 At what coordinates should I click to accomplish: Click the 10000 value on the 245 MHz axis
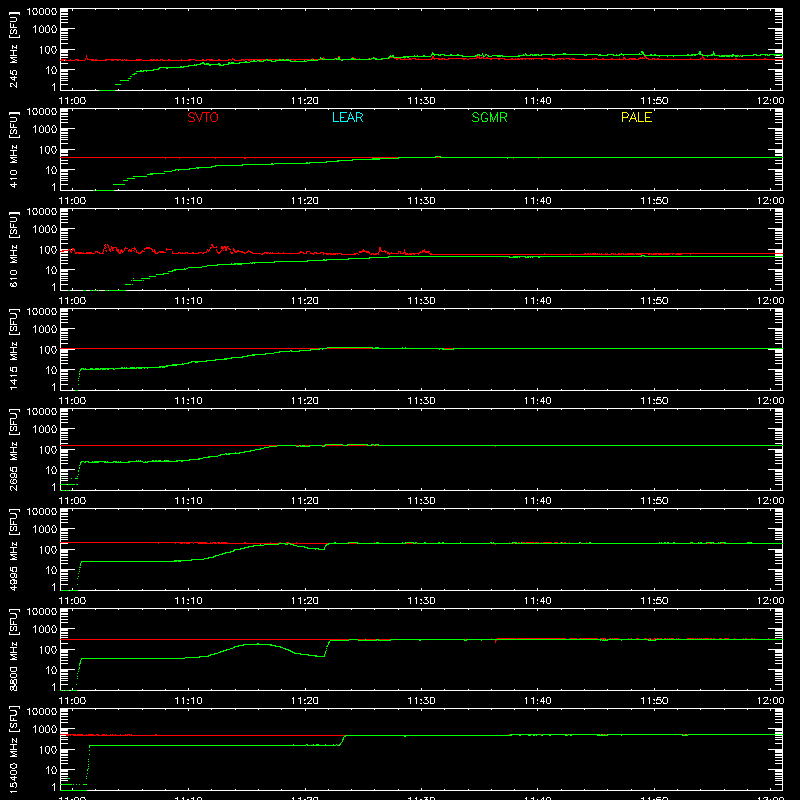coord(42,12)
